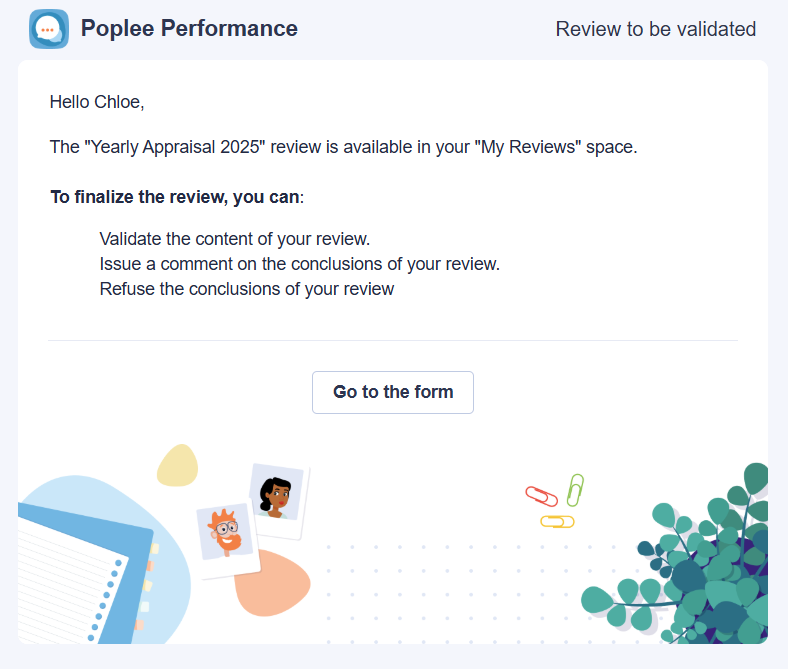Select Validate the content of your review line

pyautogui.click(x=235, y=239)
